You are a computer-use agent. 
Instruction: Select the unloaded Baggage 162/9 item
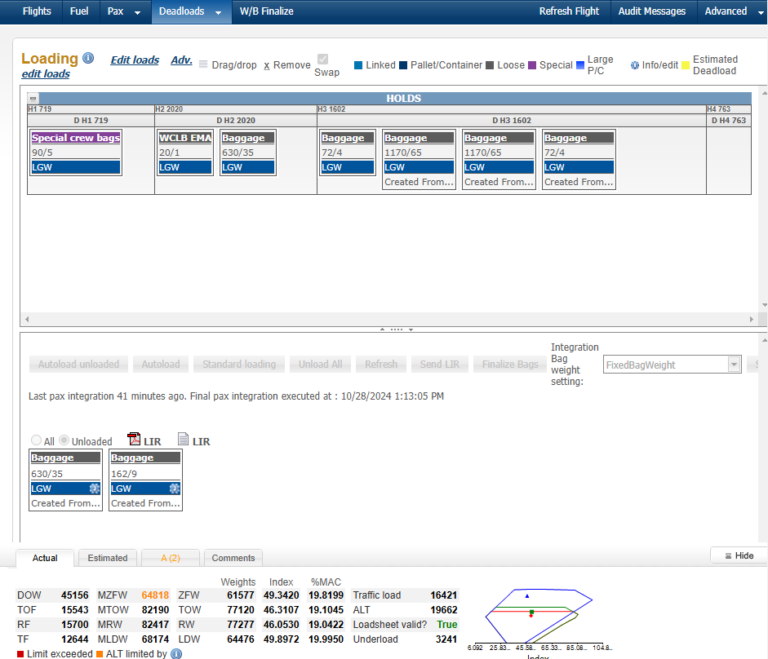pos(145,480)
